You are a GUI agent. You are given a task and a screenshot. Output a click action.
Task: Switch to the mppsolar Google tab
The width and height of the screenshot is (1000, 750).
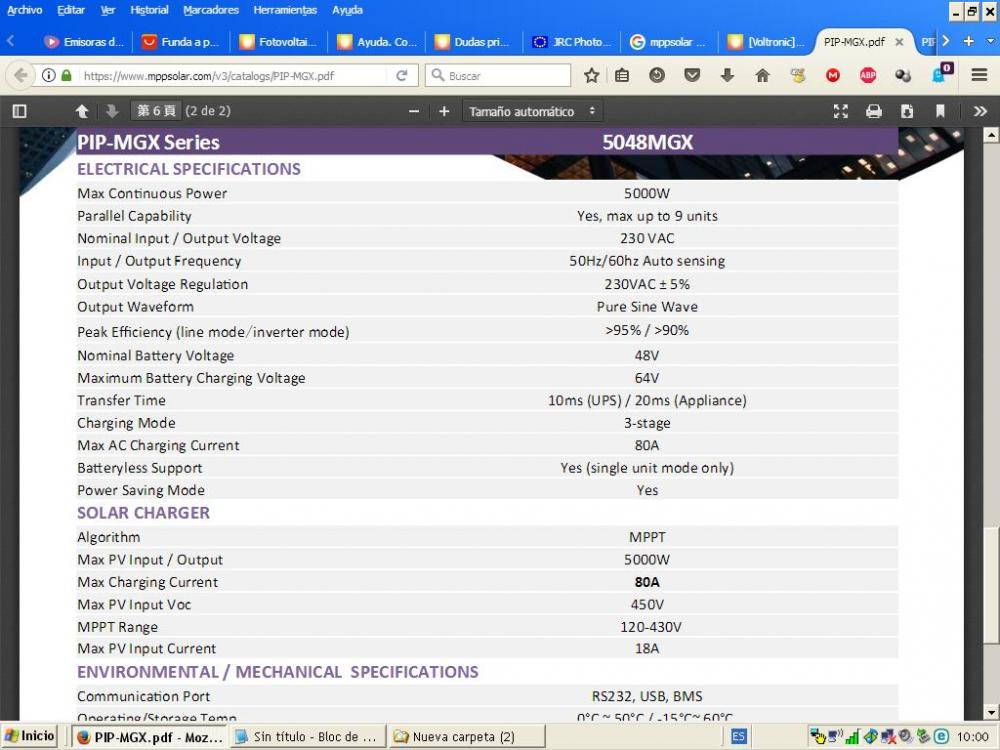[x=669, y=42]
